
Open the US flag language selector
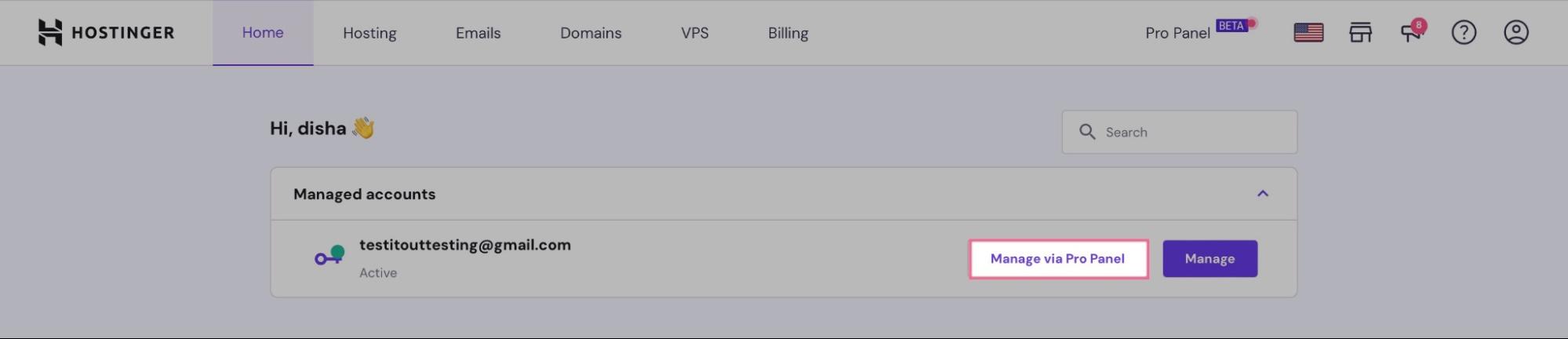click(x=1308, y=32)
